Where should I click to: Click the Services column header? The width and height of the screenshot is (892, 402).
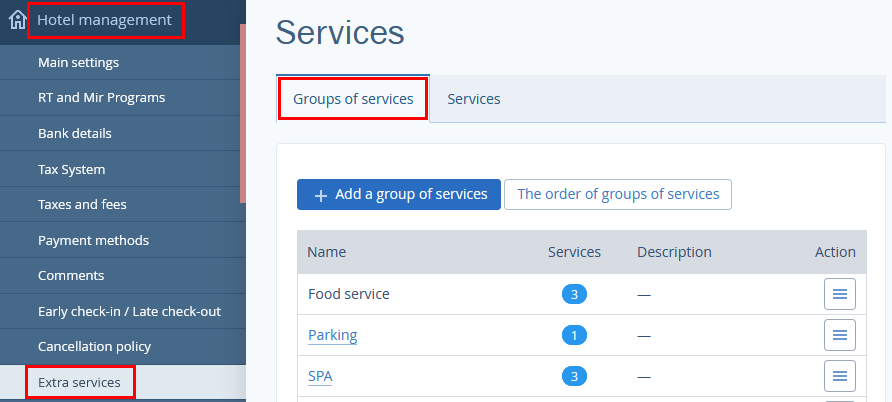[x=574, y=252]
